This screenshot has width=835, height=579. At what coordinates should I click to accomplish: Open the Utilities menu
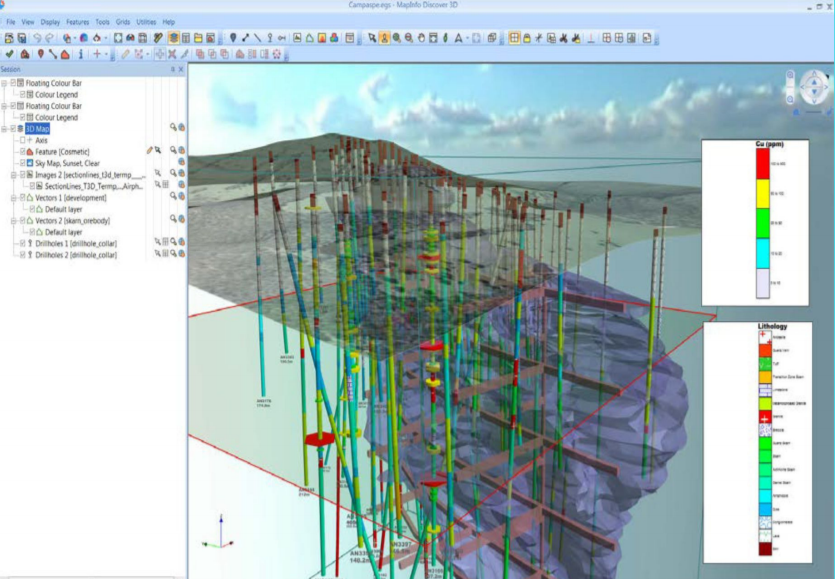coord(145,20)
